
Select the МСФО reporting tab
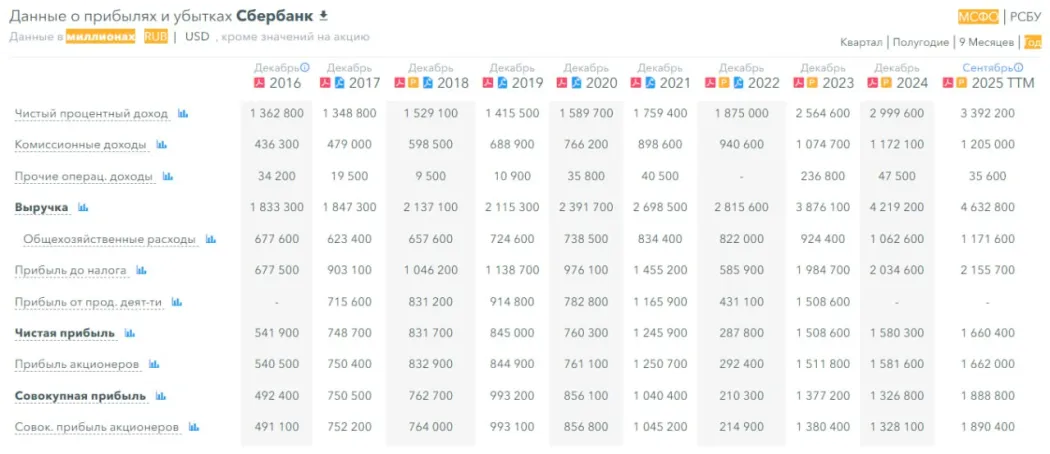(978, 16)
